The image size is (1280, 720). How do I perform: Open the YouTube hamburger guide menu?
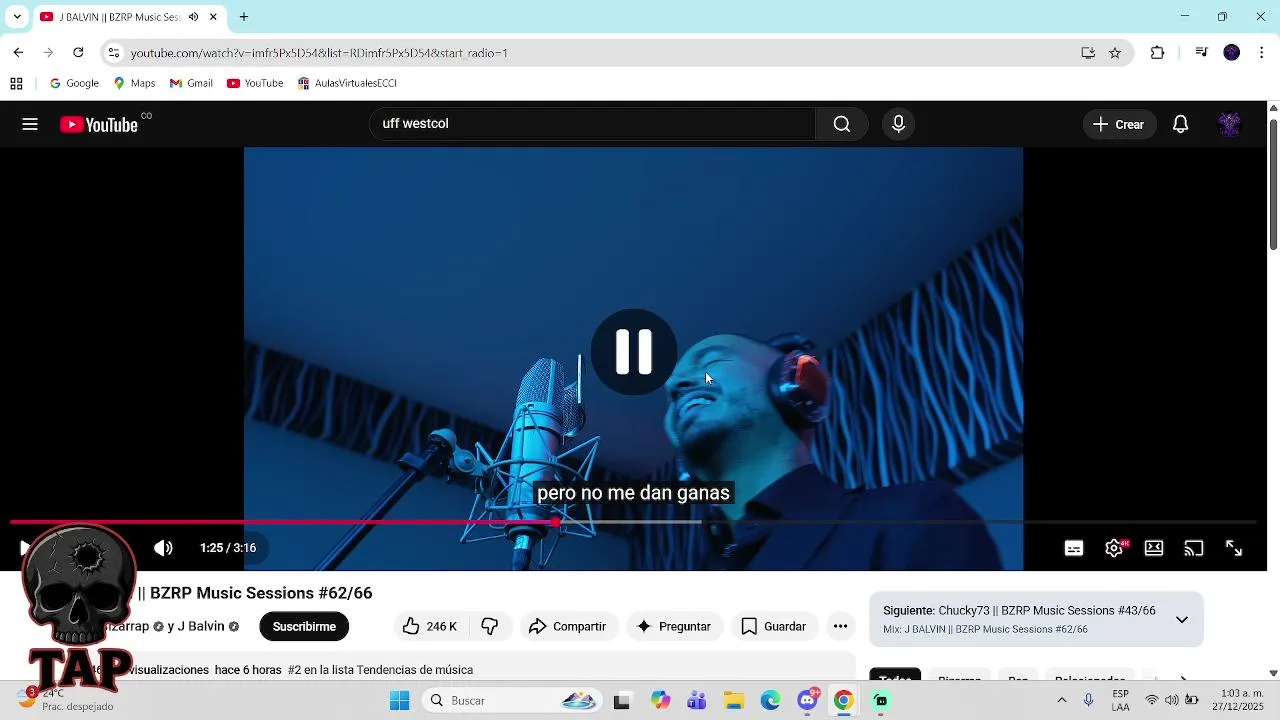click(30, 124)
